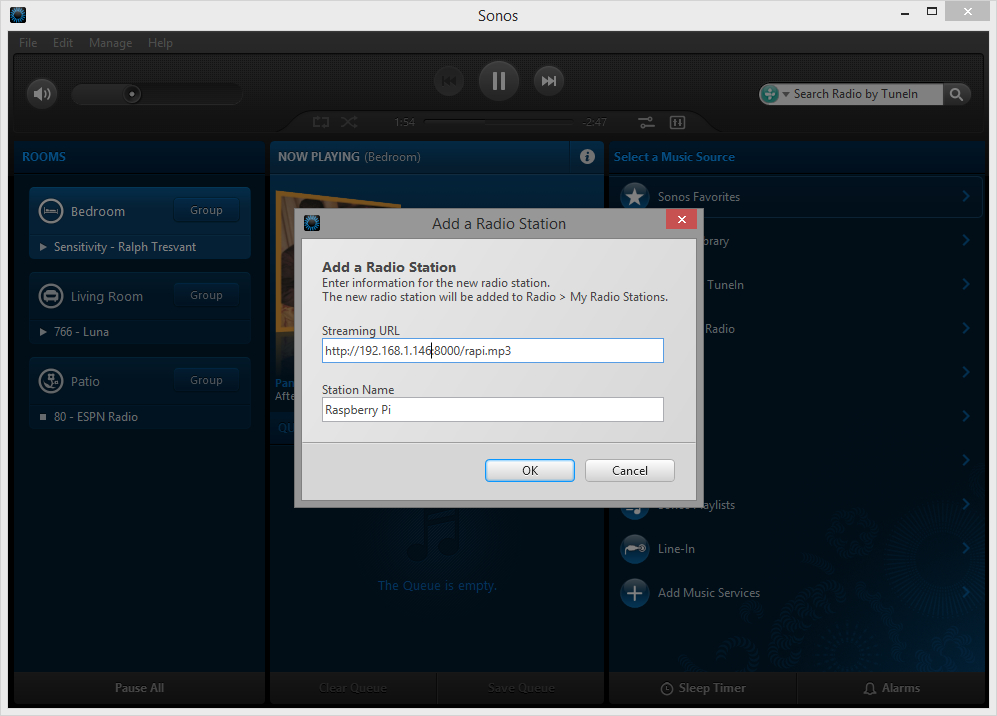This screenshot has width=997, height=716.
Task: Adjust the volume slider knob
Action: click(132, 94)
